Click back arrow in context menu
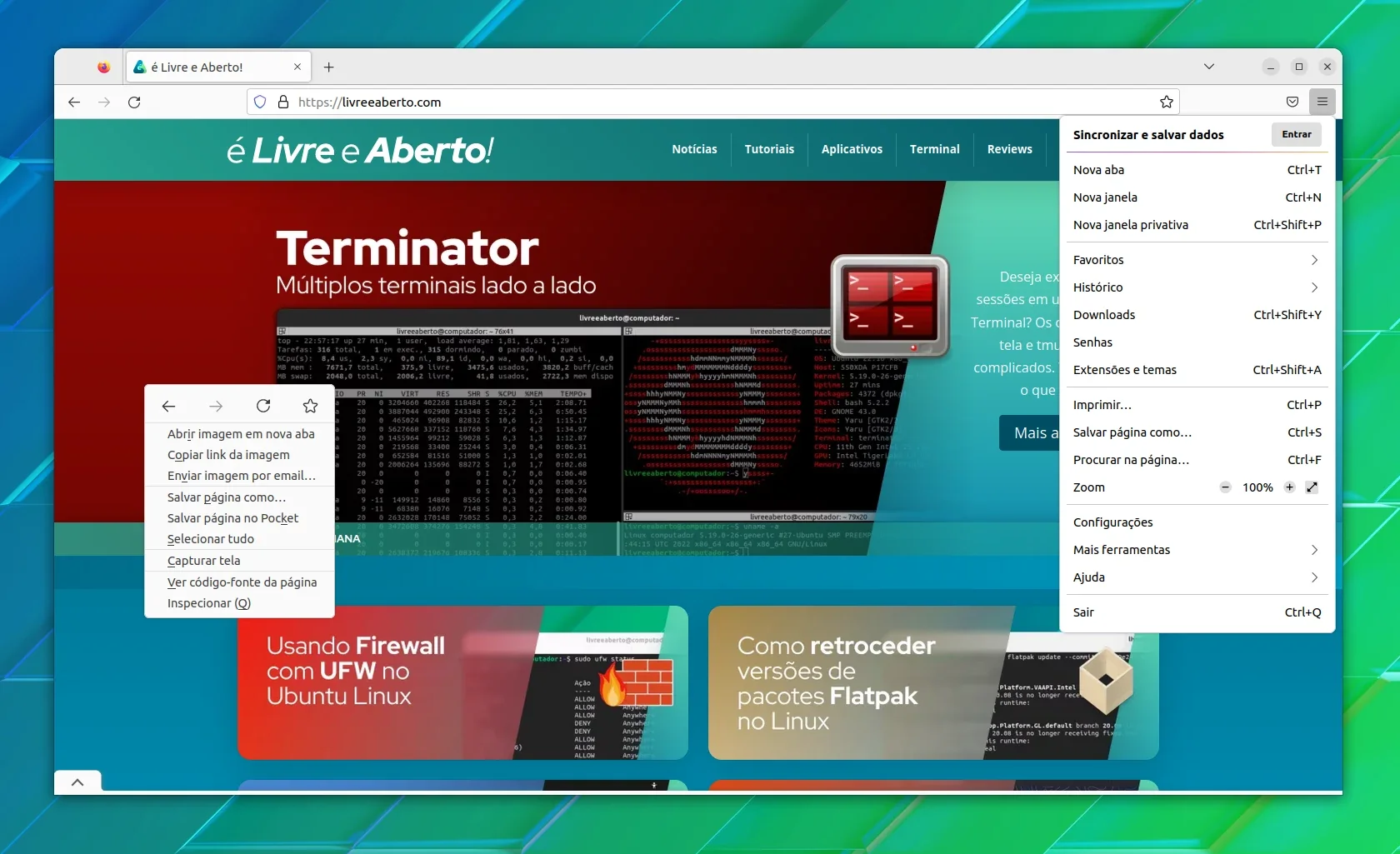 coord(169,406)
